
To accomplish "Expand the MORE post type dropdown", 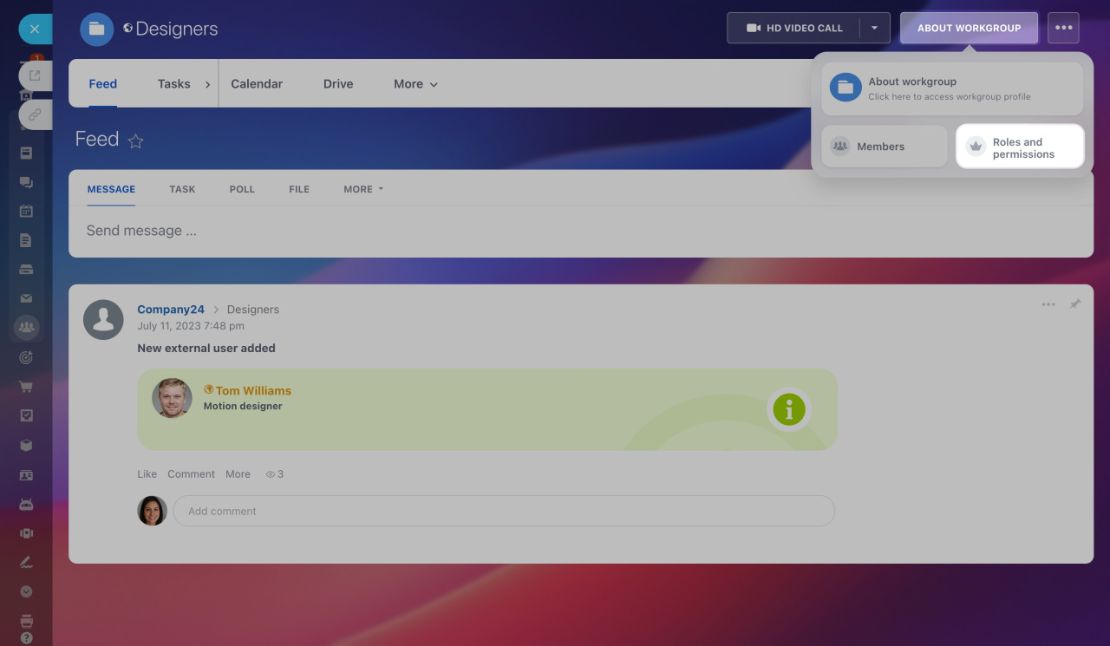I will [363, 189].
